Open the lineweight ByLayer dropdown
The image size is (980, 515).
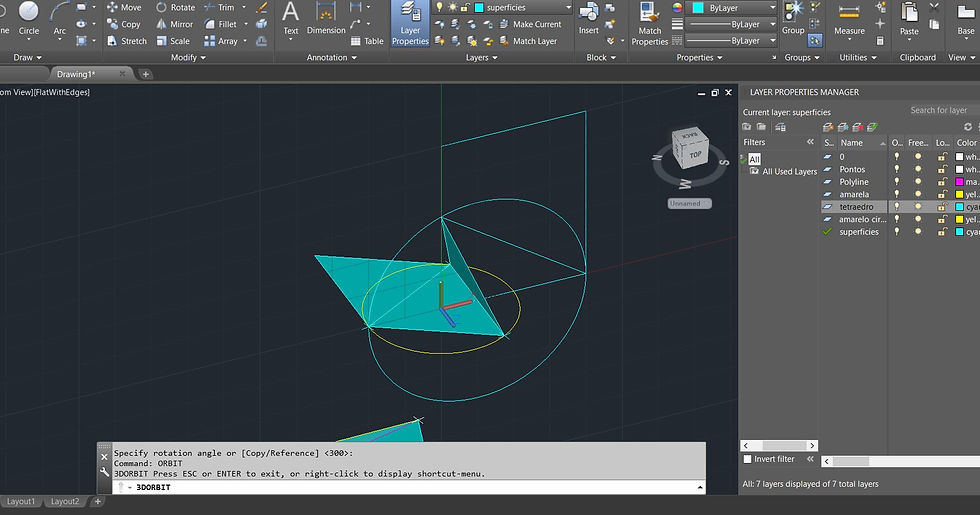(732, 24)
